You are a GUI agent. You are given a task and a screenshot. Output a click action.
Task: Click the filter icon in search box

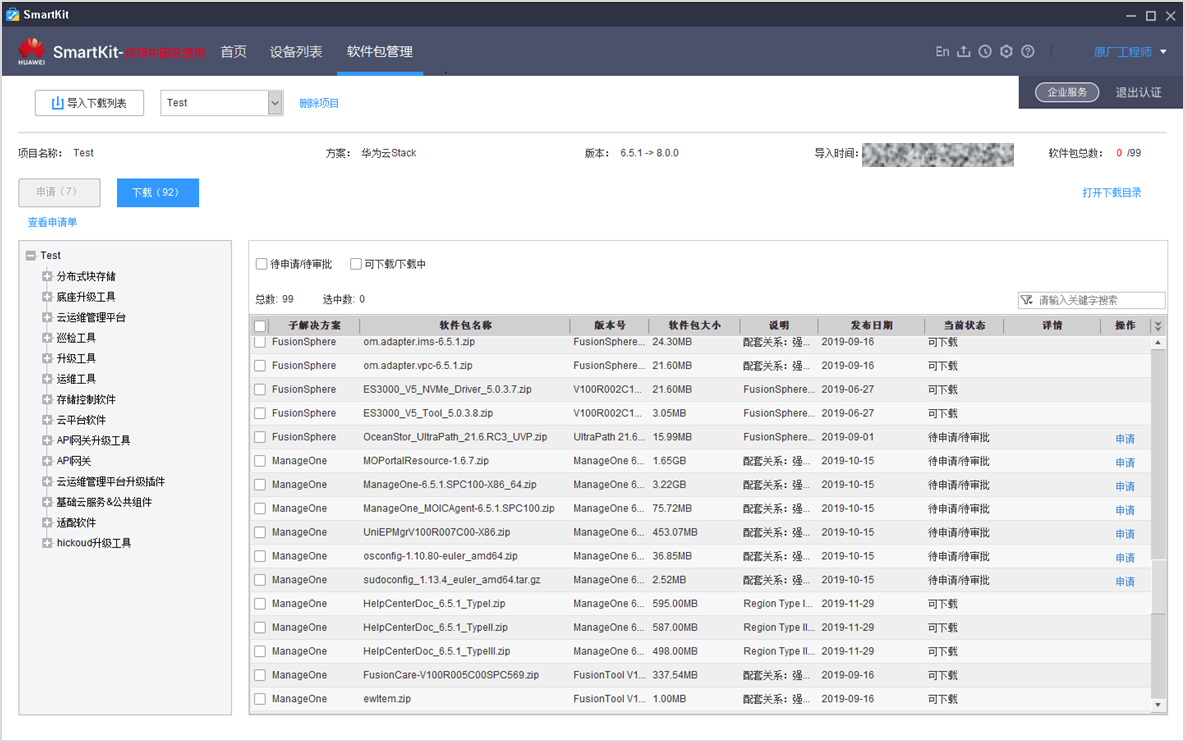[1026, 300]
